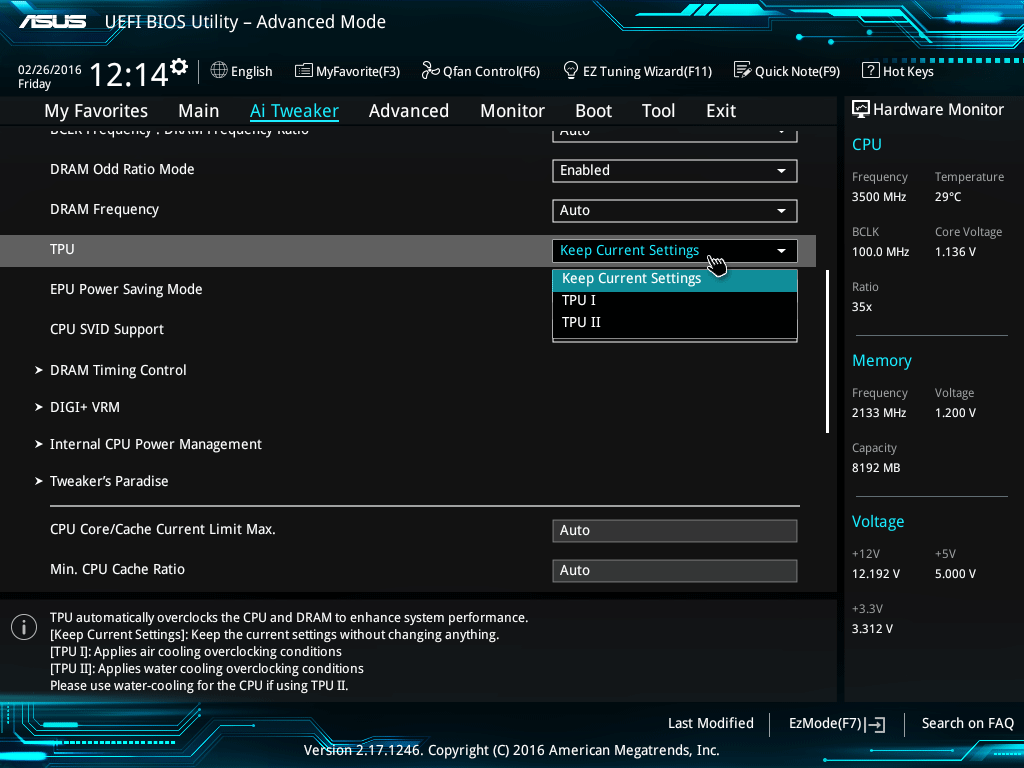
Task: Open Qfan Control(F6) fan icon
Action: (430, 71)
